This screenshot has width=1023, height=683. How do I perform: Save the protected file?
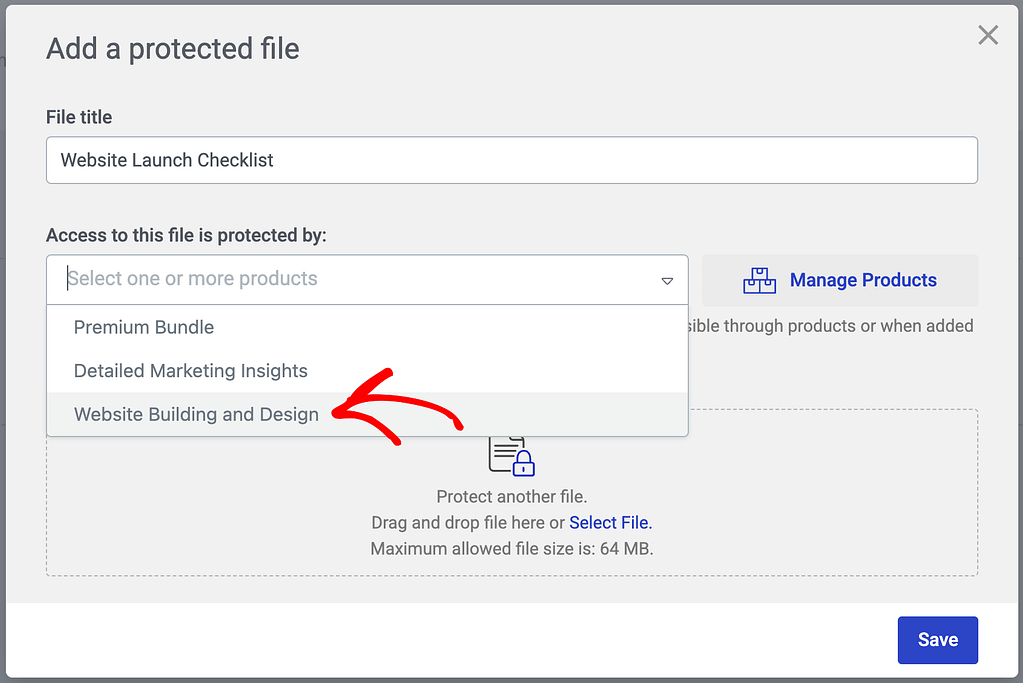click(938, 640)
